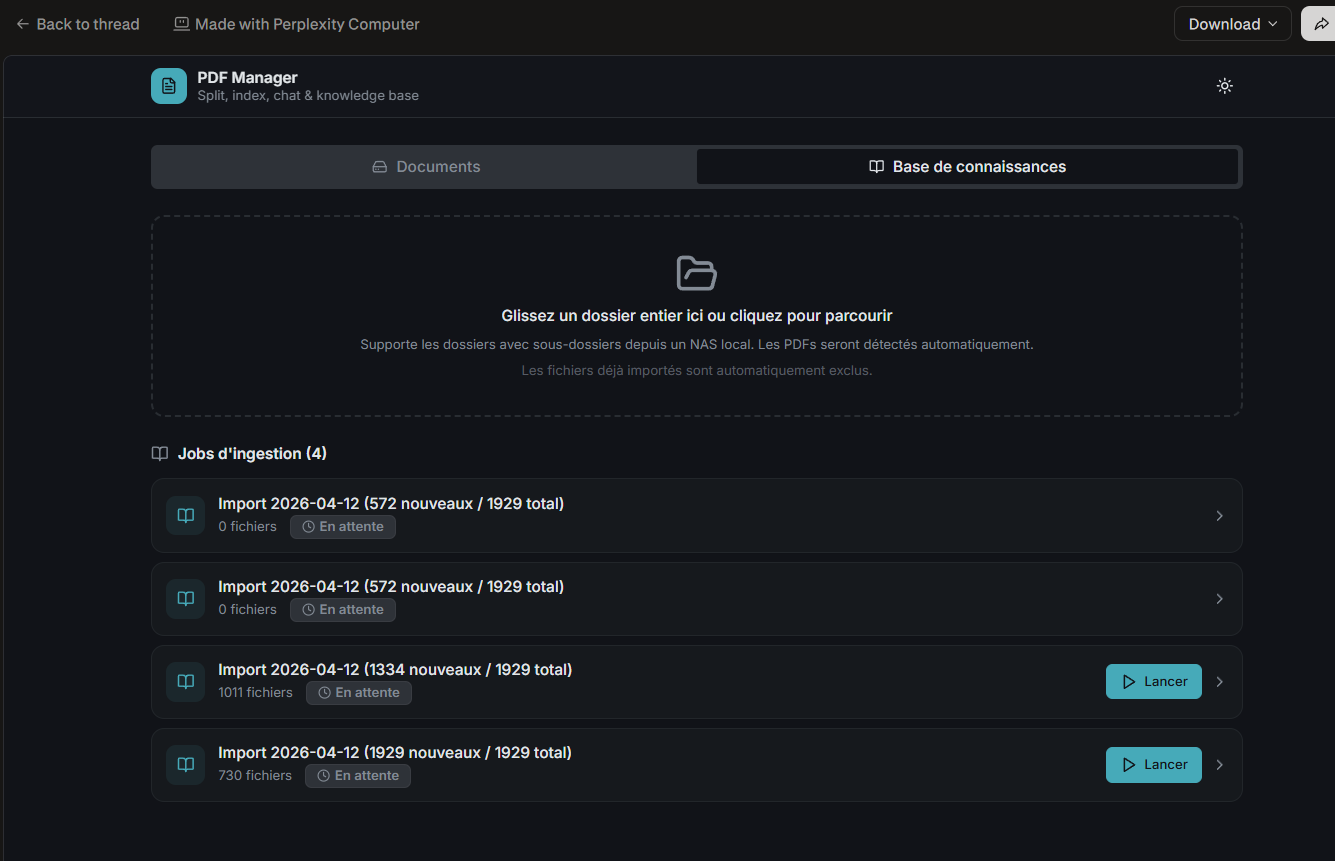Go back via Back to thread link
The image size is (1335, 861).
point(77,24)
